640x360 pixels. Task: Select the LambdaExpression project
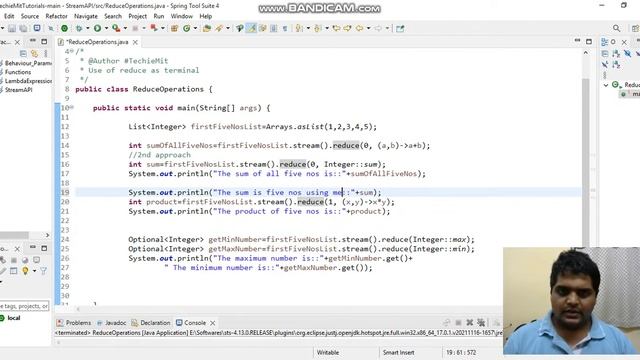(26, 81)
